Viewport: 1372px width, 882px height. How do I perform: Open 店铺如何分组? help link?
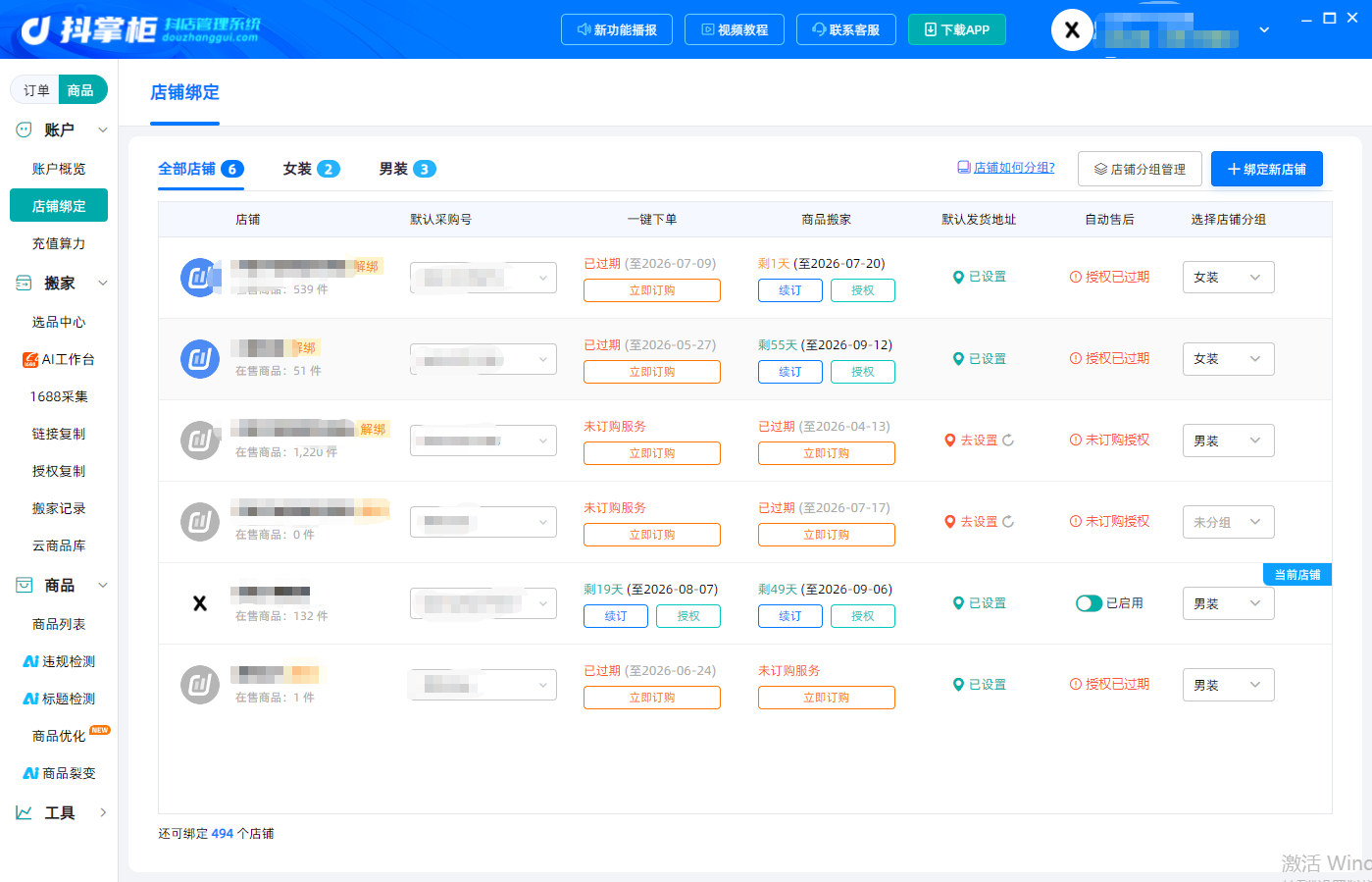tap(1006, 168)
